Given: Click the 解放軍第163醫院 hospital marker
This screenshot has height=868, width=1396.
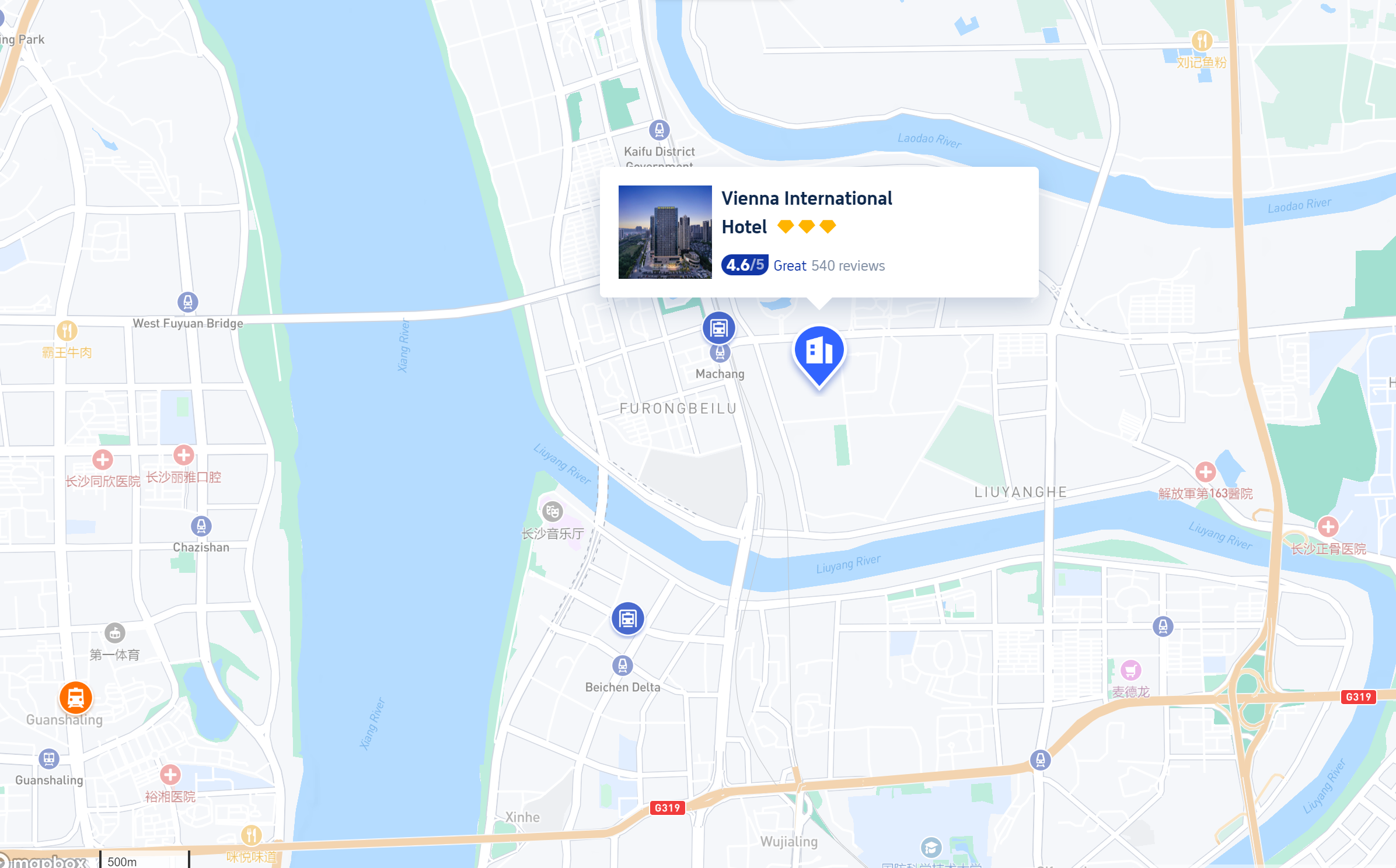Looking at the screenshot, I should pyautogui.click(x=1205, y=472).
